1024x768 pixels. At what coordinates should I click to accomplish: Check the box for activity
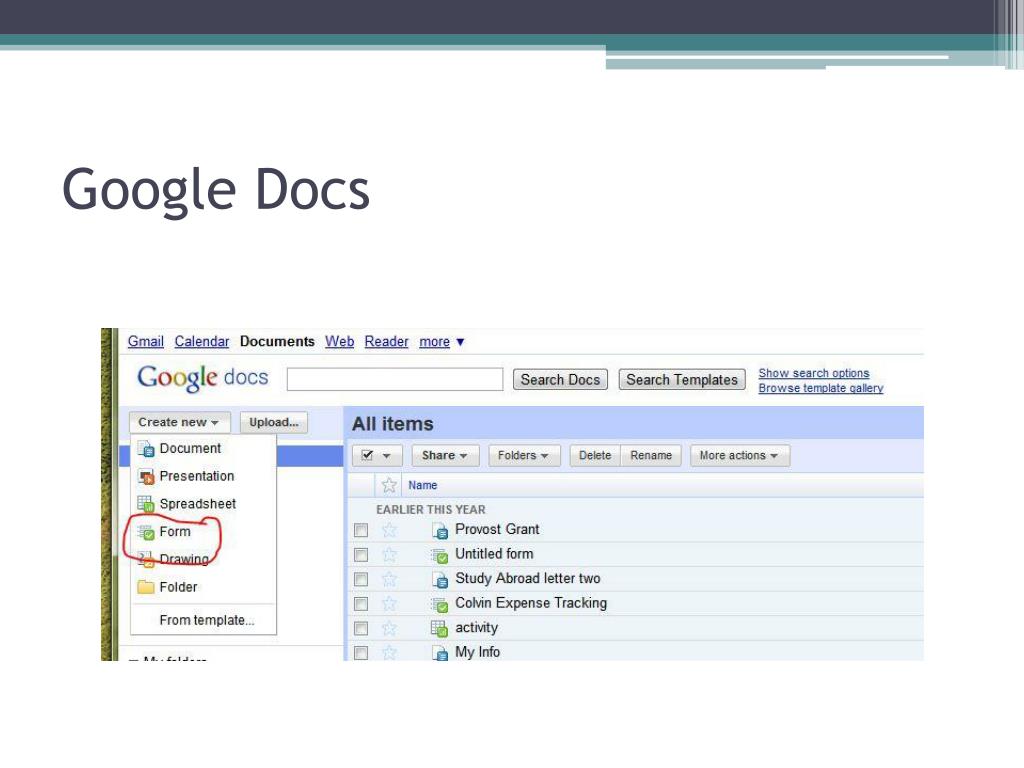tap(361, 628)
